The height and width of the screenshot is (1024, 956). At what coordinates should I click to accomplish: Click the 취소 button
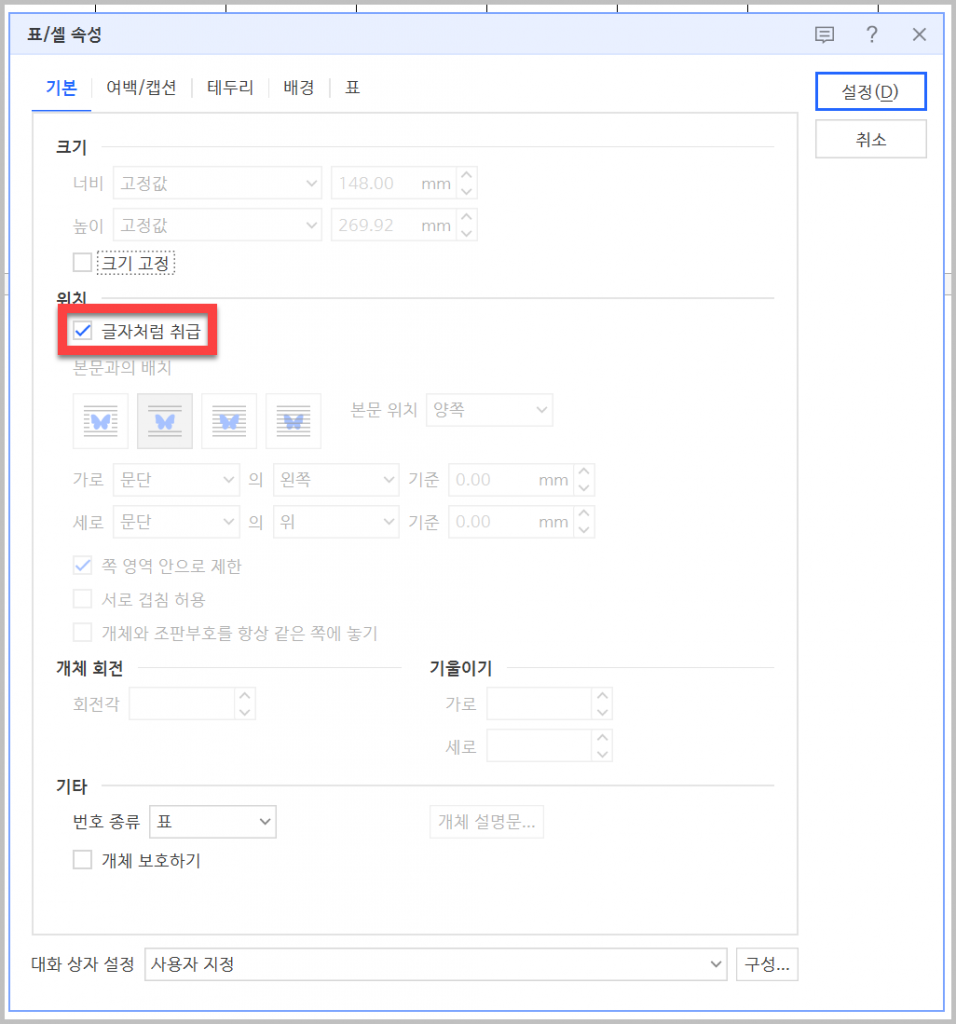coord(870,140)
